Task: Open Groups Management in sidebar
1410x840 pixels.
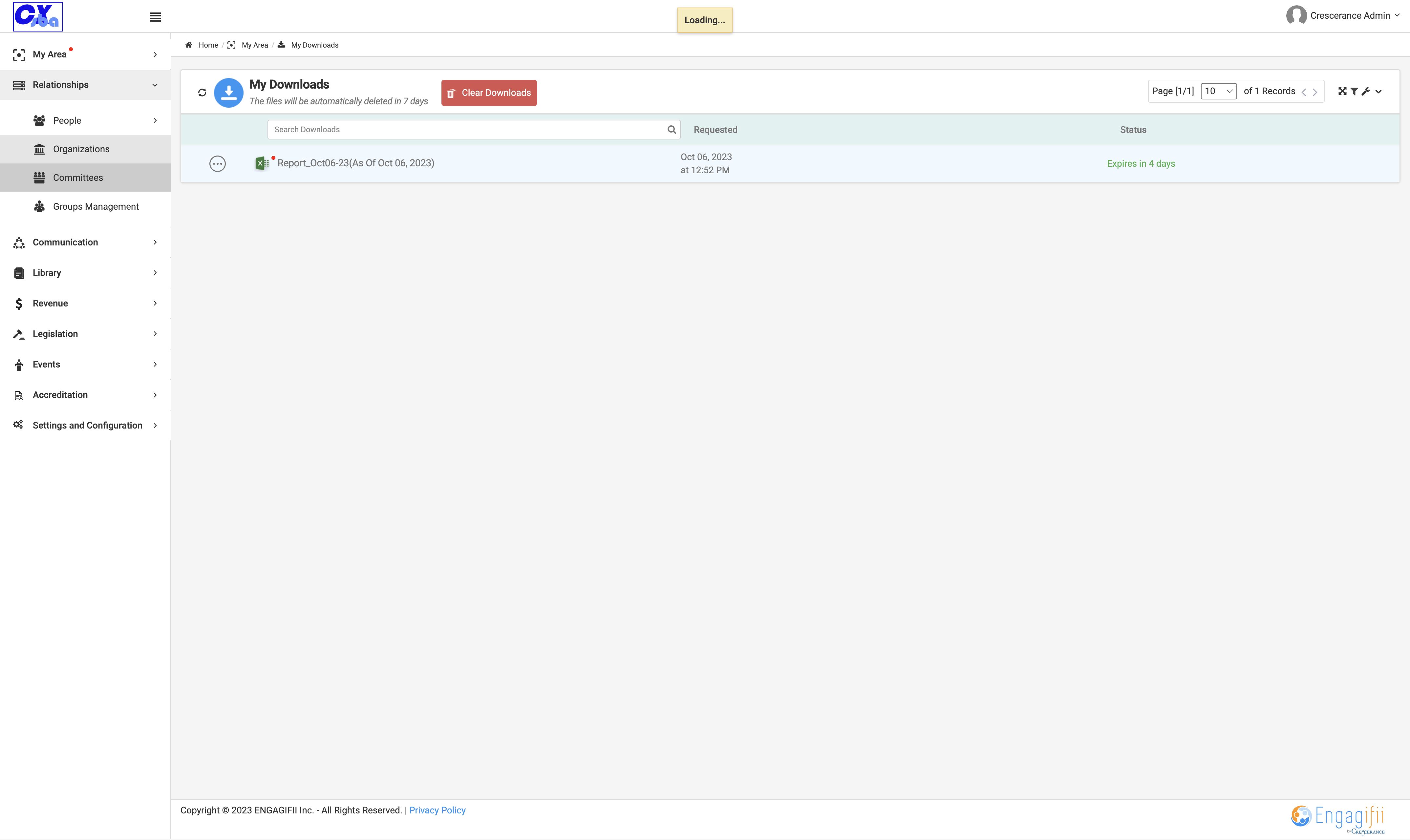Action: [85, 207]
